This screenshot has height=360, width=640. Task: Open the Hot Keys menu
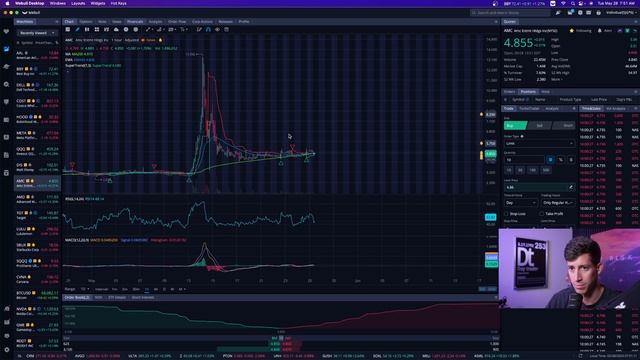coord(118,3)
